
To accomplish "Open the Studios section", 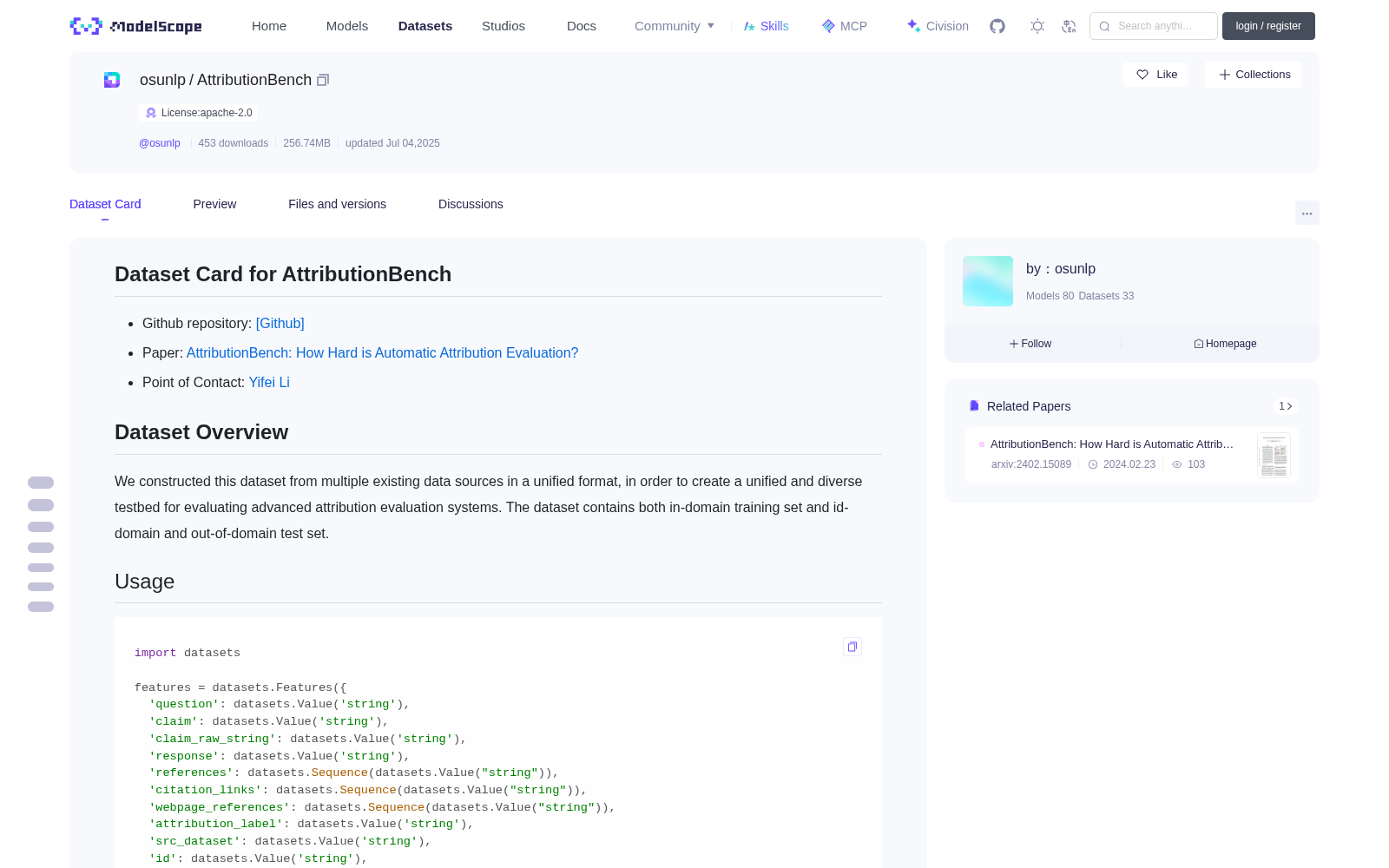I will click(504, 26).
